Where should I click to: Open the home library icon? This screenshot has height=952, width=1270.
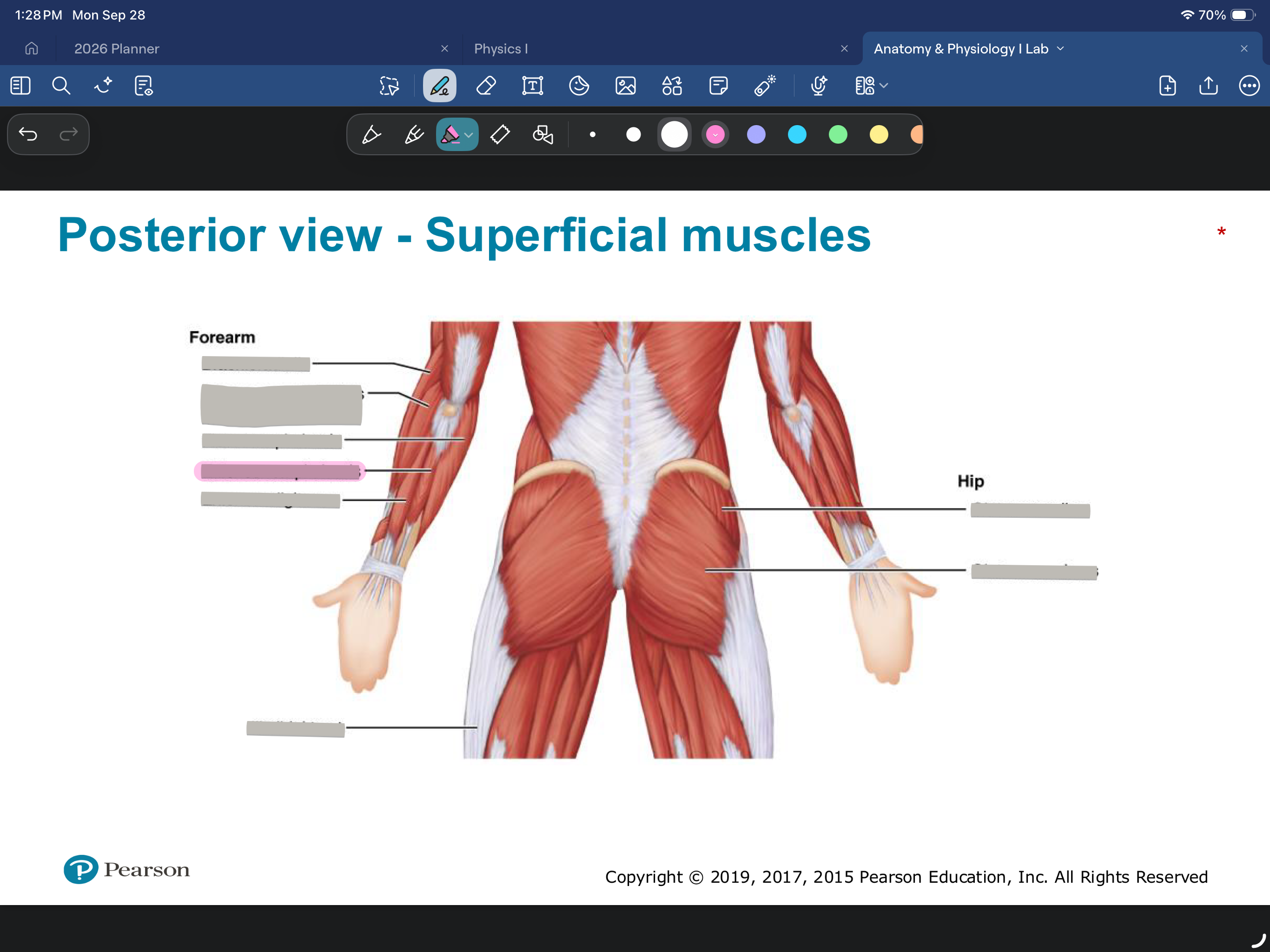coord(32,49)
